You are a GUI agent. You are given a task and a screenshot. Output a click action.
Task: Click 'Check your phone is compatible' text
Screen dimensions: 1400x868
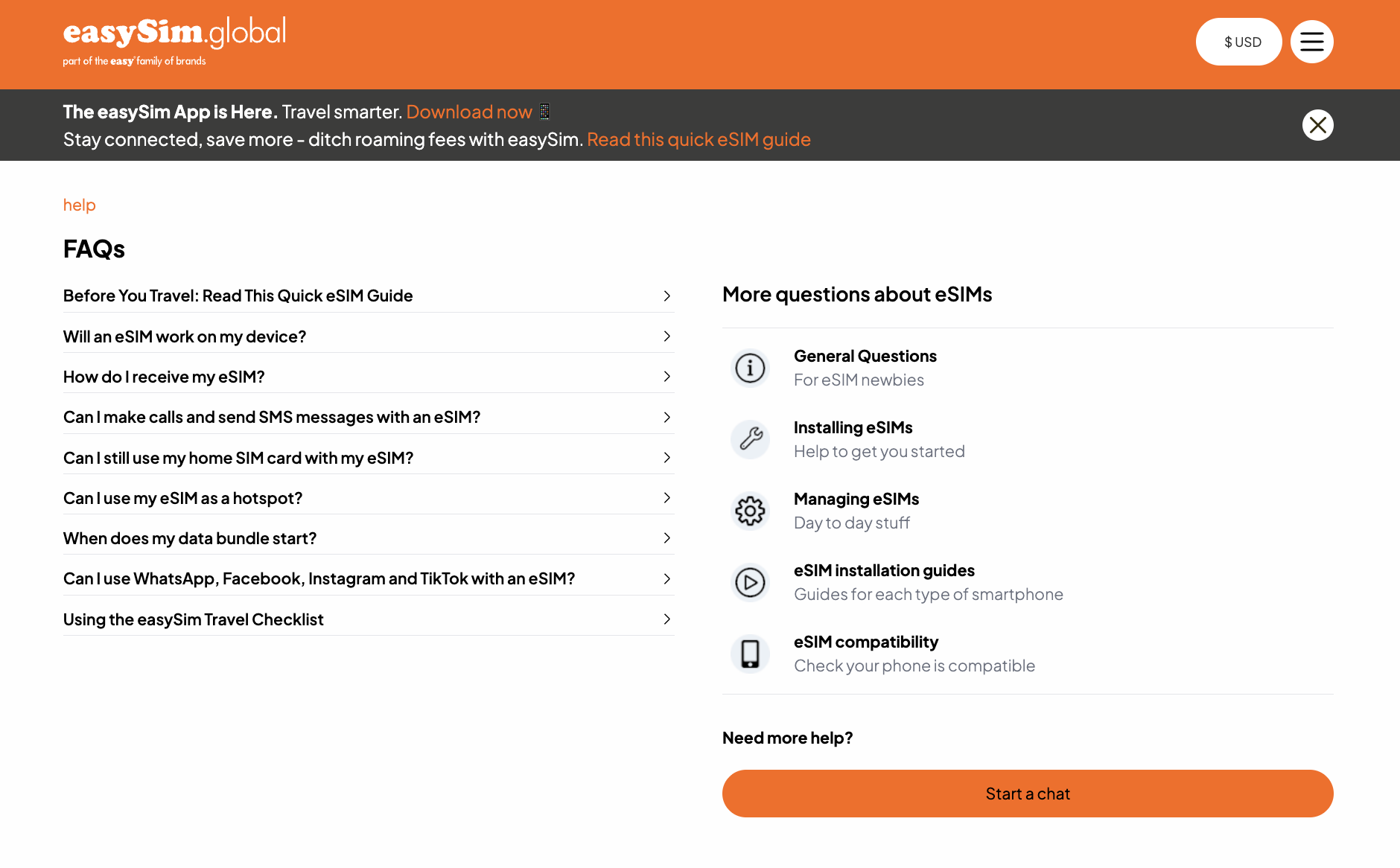tap(914, 666)
